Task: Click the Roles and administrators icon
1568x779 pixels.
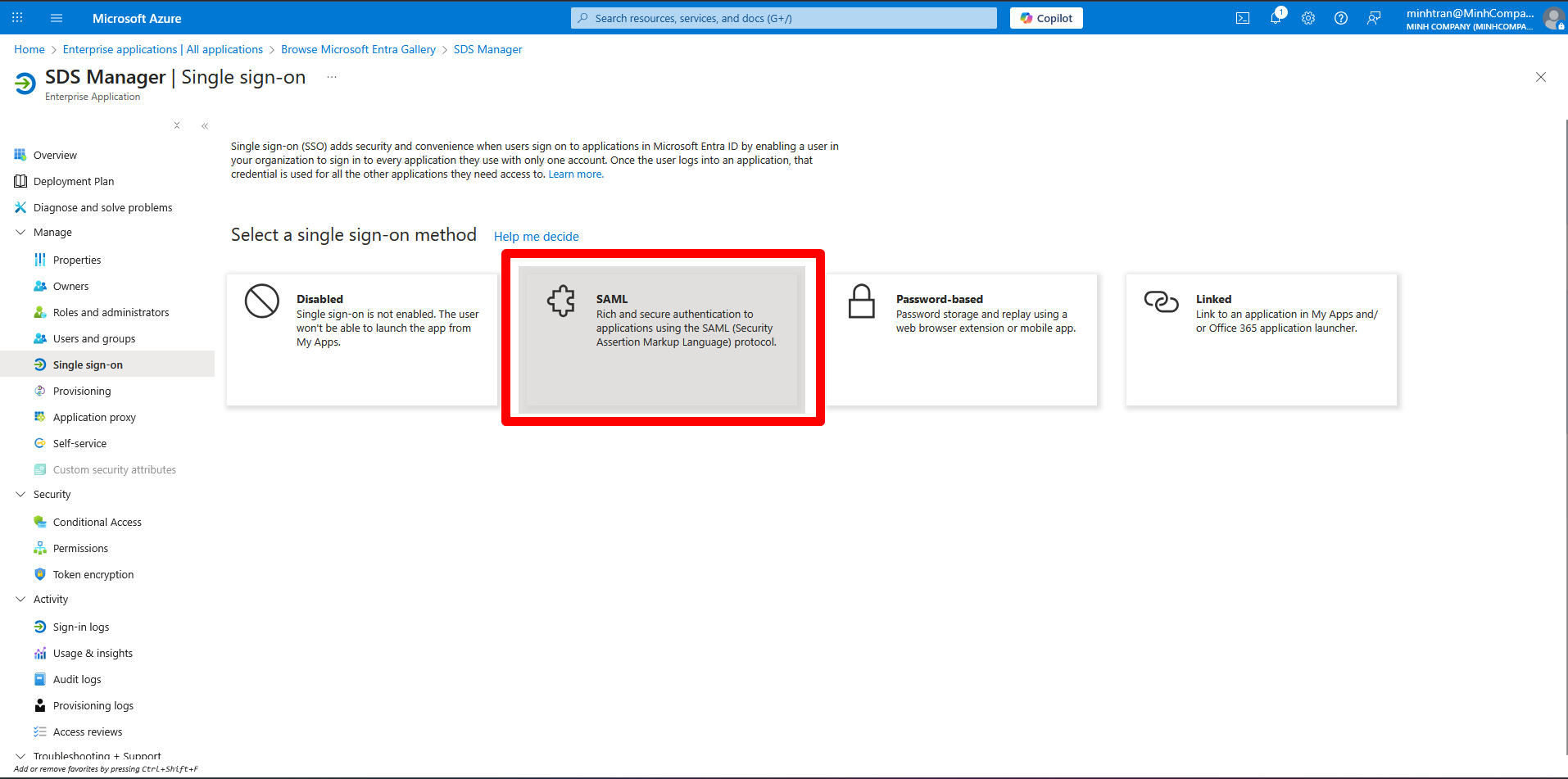Action: point(40,312)
